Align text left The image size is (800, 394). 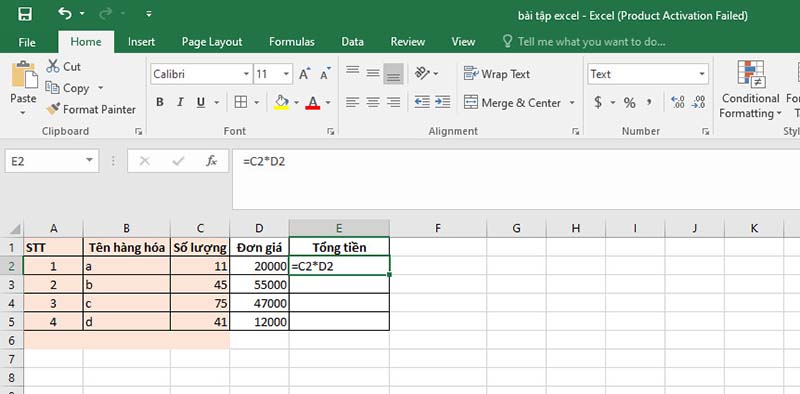(353, 103)
